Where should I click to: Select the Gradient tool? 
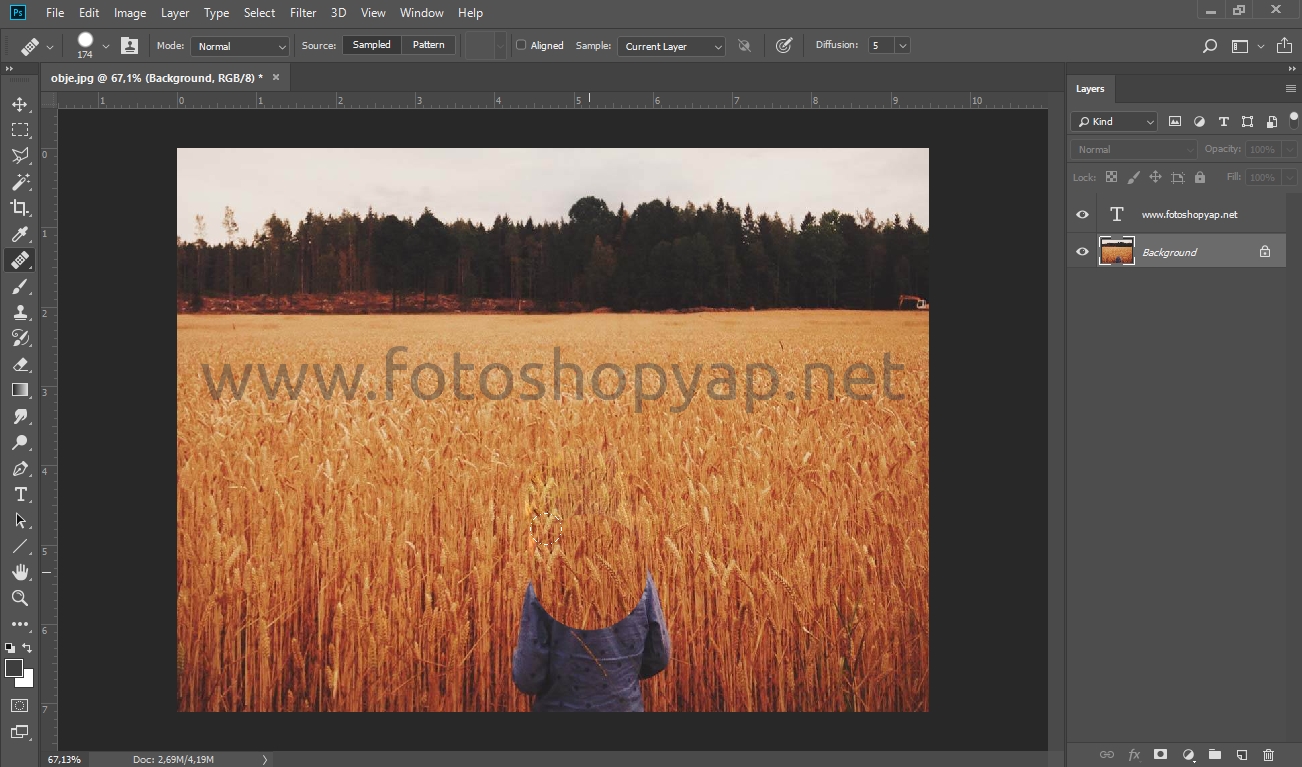tap(20, 390)
